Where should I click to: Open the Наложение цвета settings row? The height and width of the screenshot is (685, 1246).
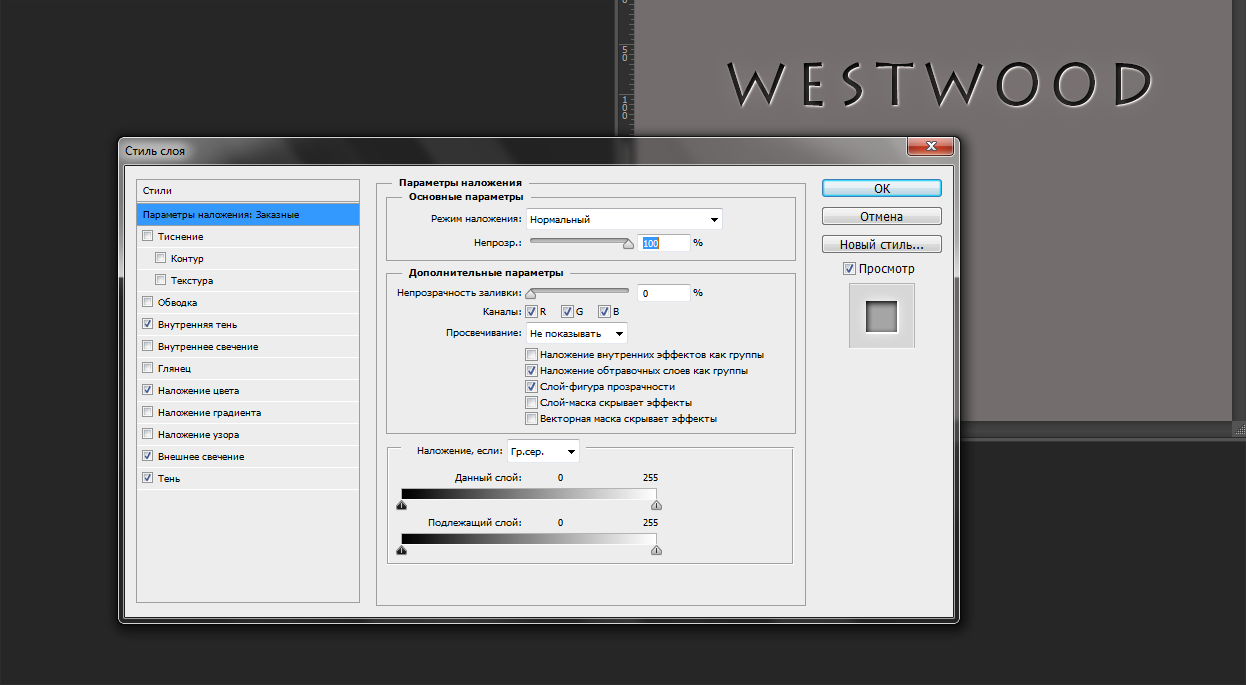(x=247, y=391)
